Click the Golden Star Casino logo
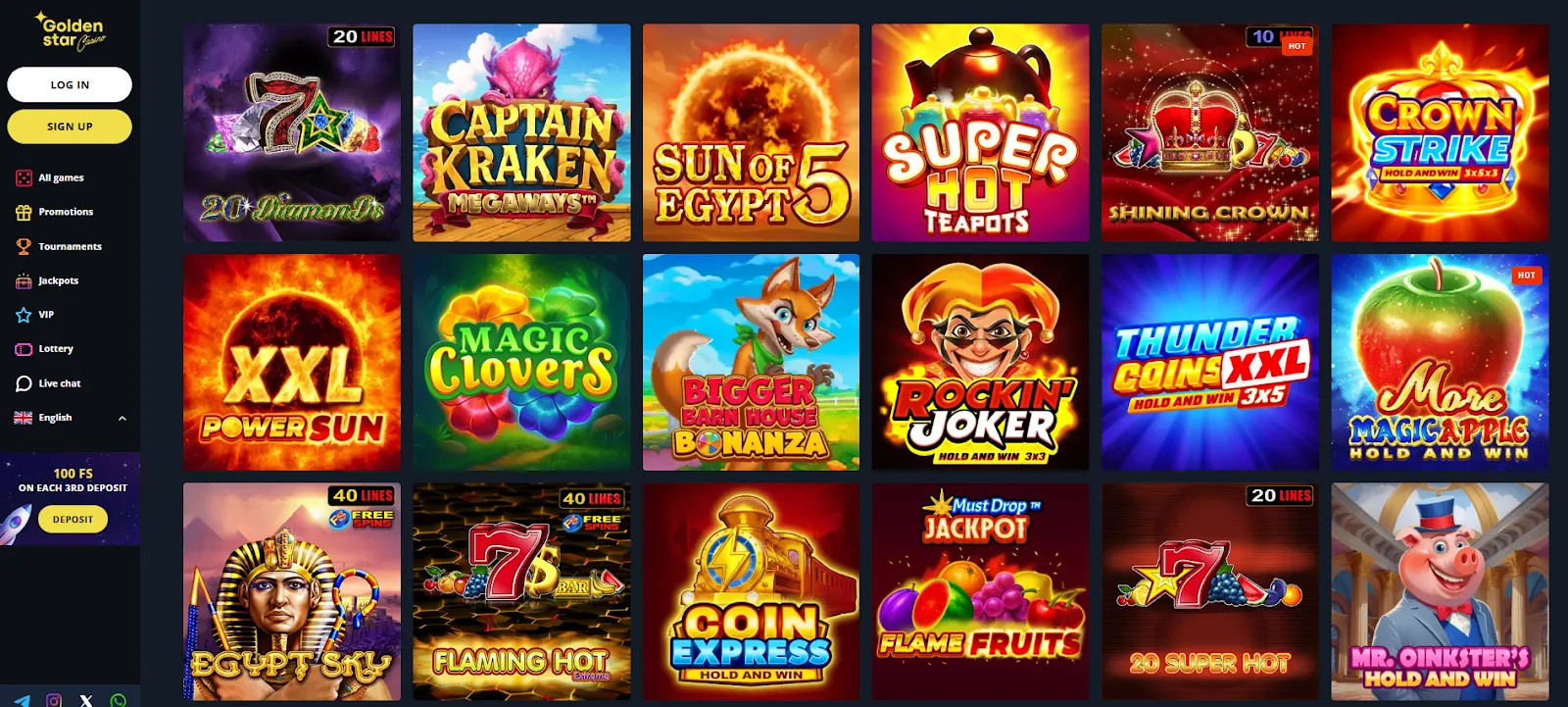Screen dimensions: 1568x707 [71, 31]
